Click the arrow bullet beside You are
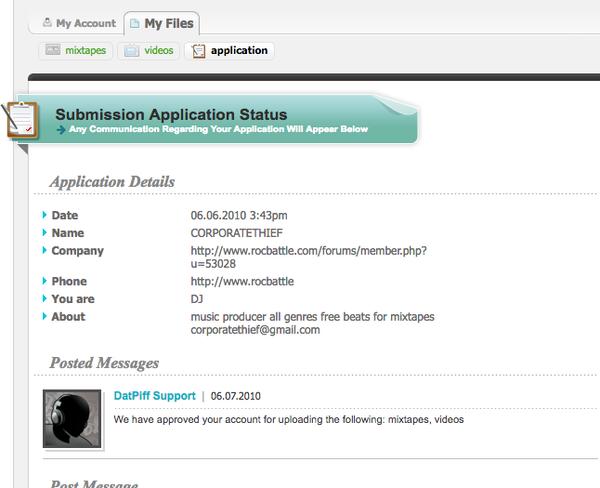Screen dimensions: 600x488 tap(44, 299)
